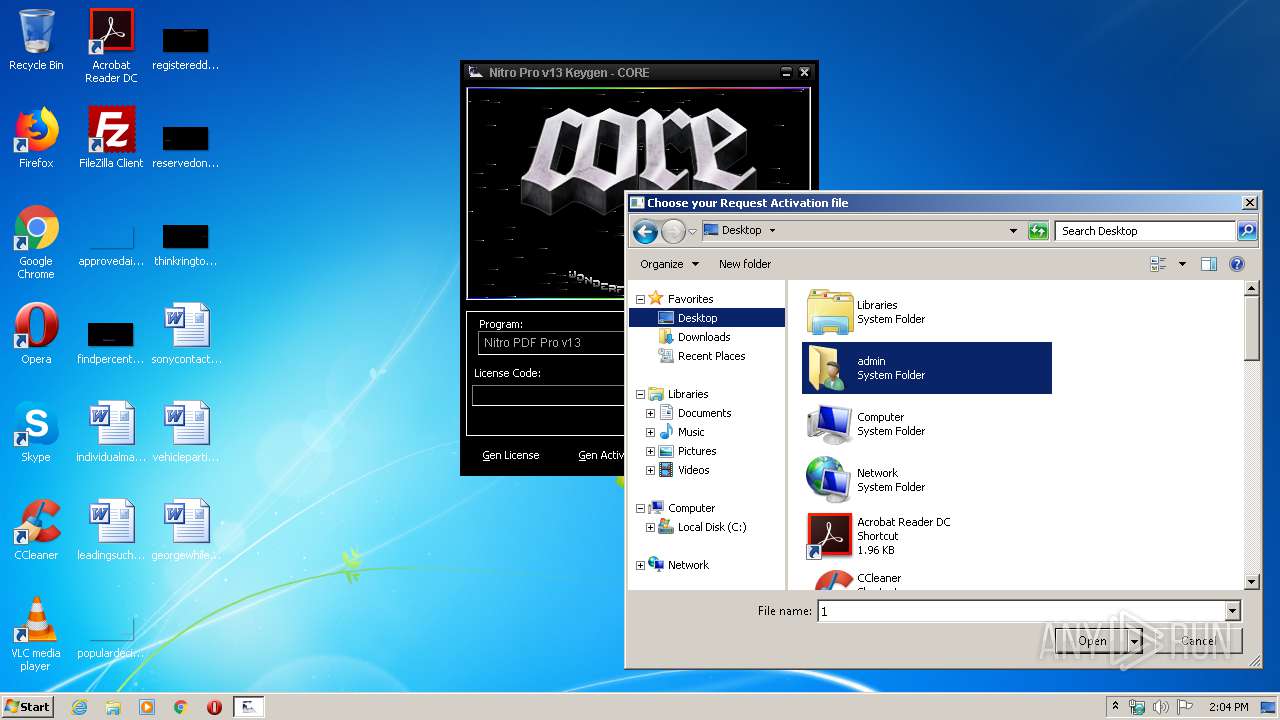The height and width of the screenshot is (720, 1280).
Task: Open Windows Explorer from the taskbar
Action: point(113,707)
